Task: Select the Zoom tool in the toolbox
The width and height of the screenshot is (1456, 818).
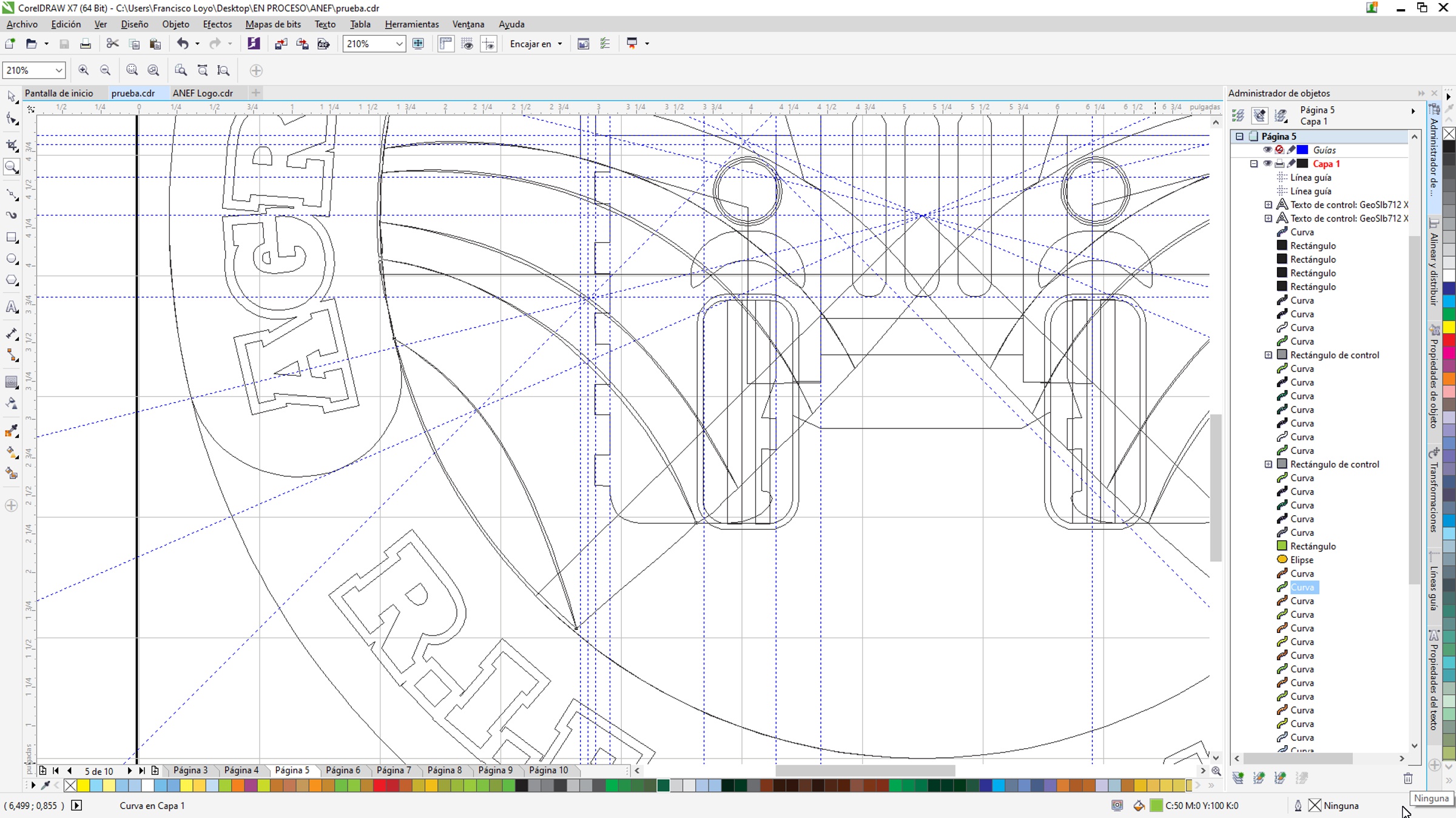Action: click(12, 167)
